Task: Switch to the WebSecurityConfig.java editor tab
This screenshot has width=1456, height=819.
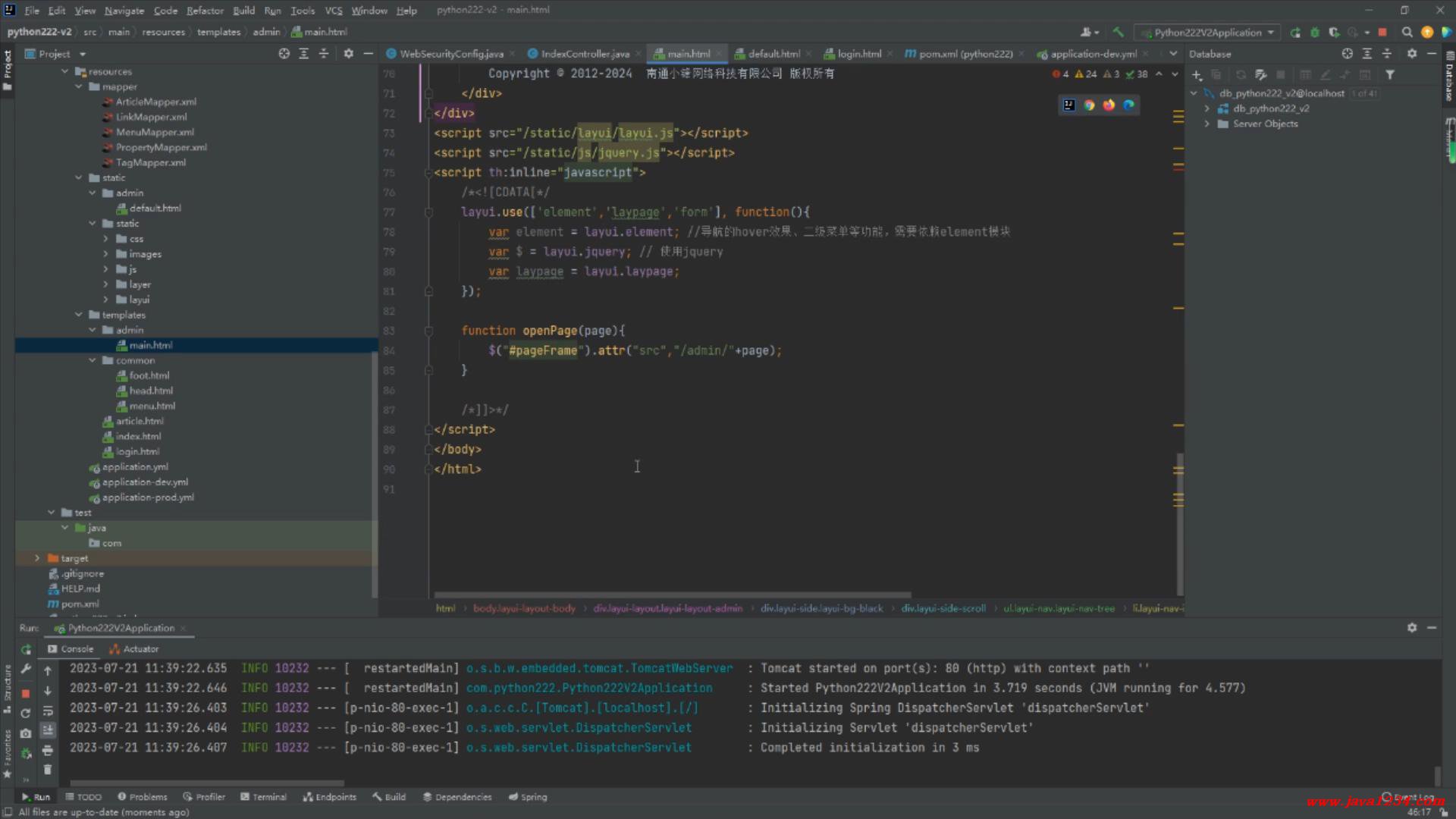Action: (x=450, y=54)
